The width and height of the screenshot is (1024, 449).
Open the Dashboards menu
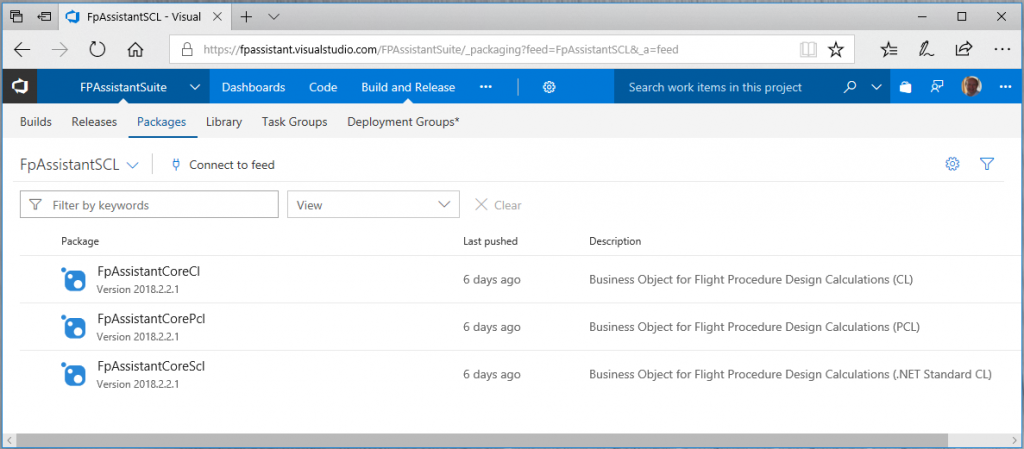pos(253,87)
